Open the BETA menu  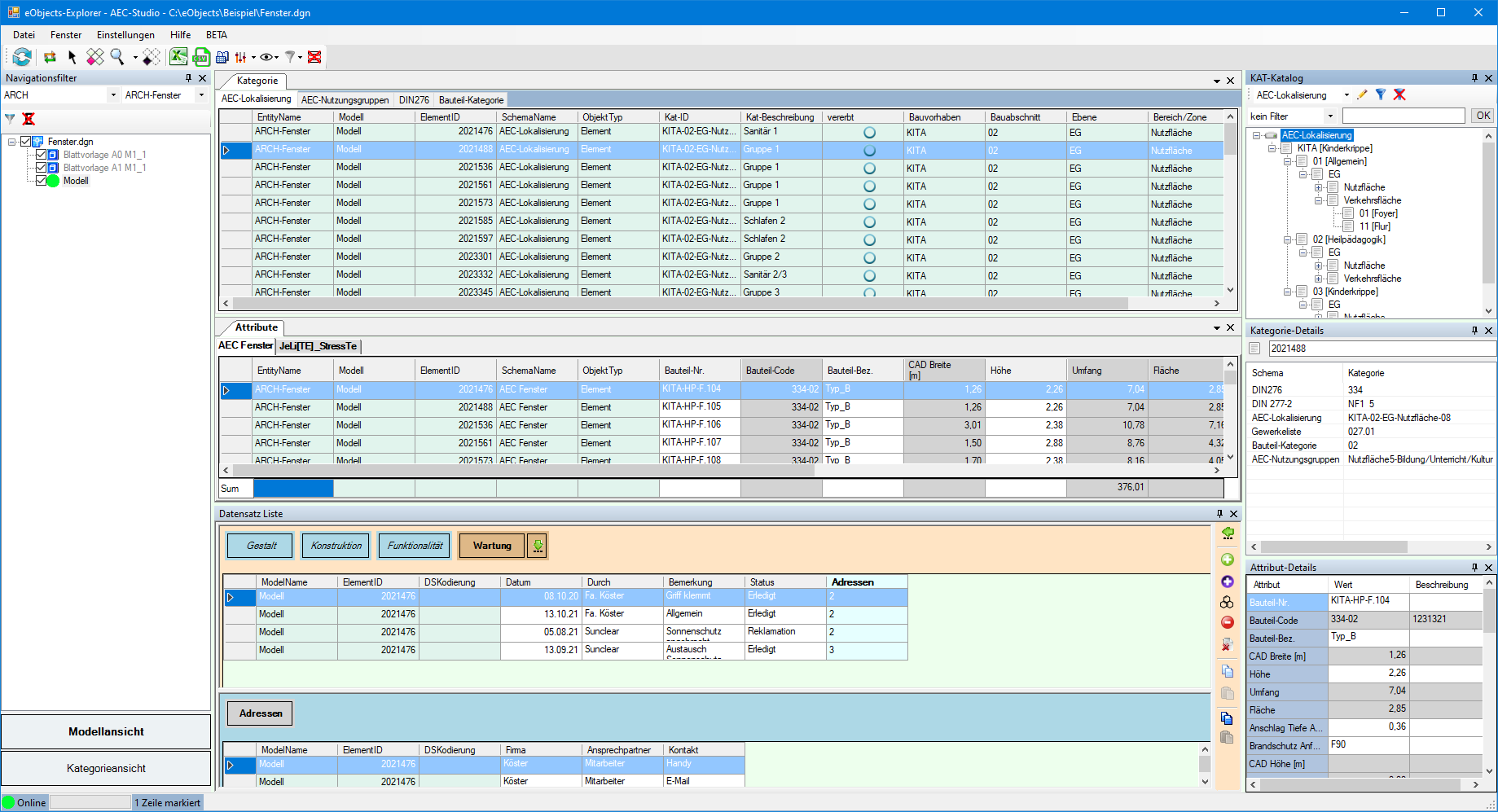(x=216, y=35)
